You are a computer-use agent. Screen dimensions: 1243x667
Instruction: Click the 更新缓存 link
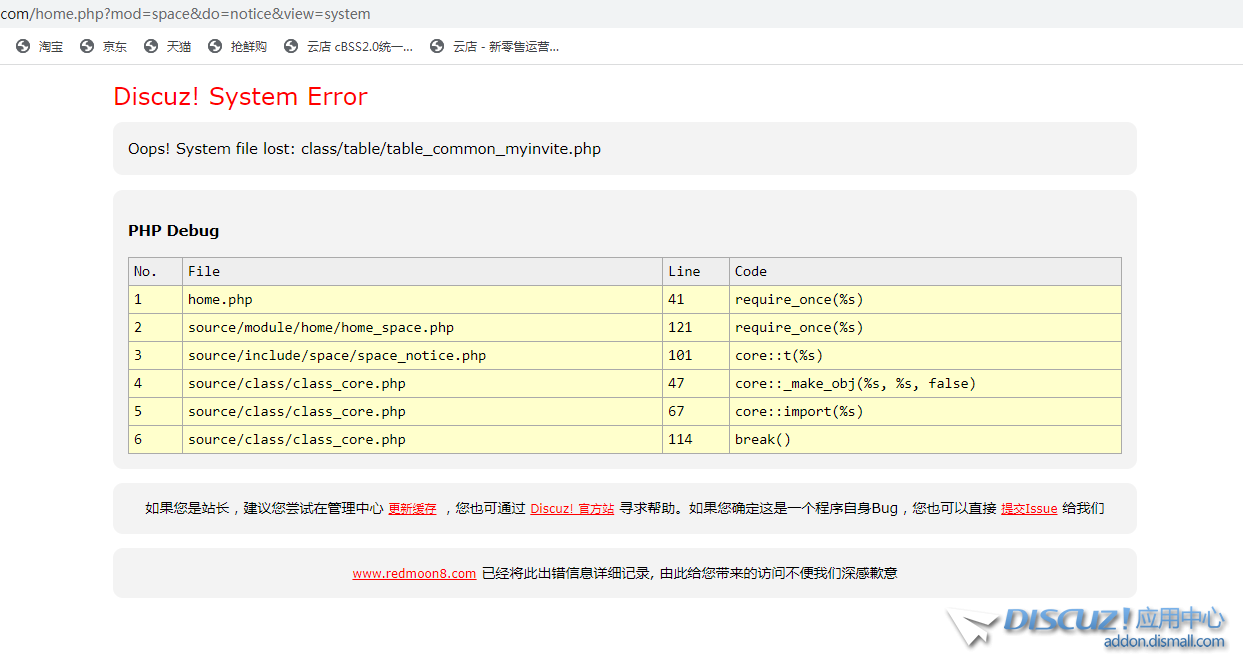[x=412, y=509]
